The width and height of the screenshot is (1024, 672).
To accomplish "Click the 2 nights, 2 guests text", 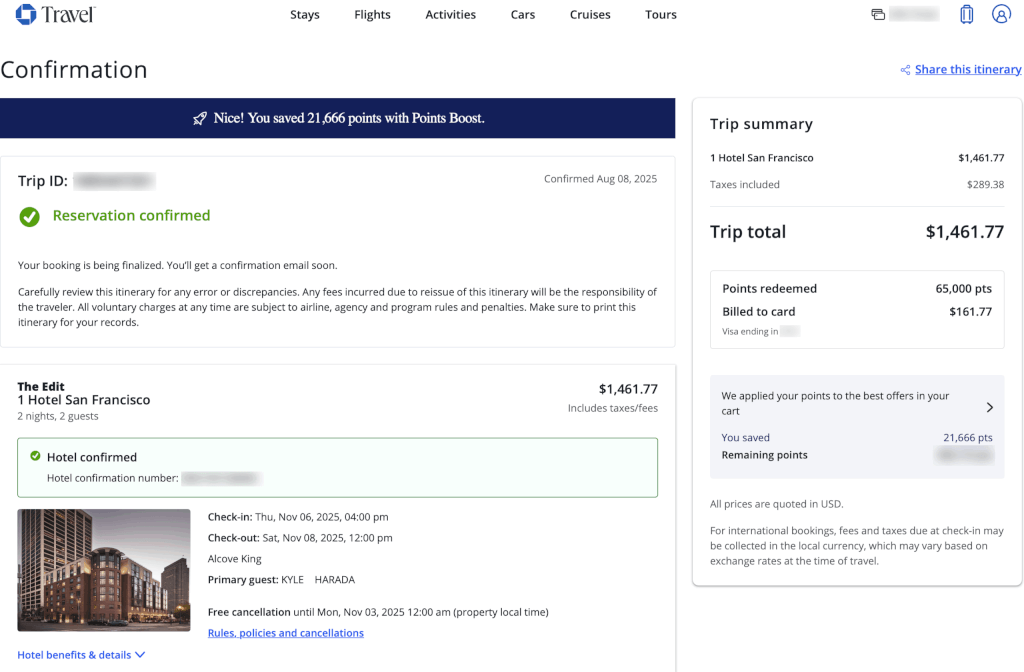I will pos(58,416).
